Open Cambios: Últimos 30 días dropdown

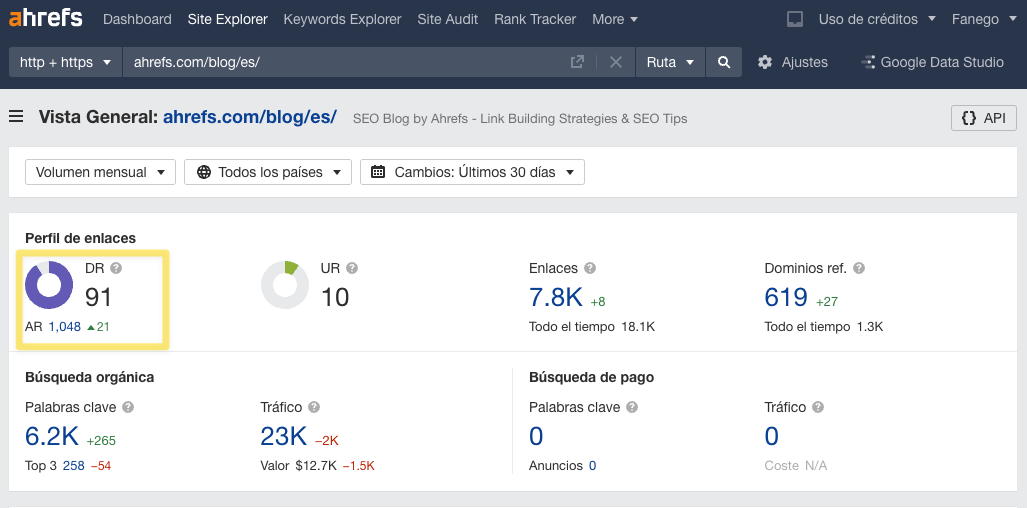tap(472, 172)
